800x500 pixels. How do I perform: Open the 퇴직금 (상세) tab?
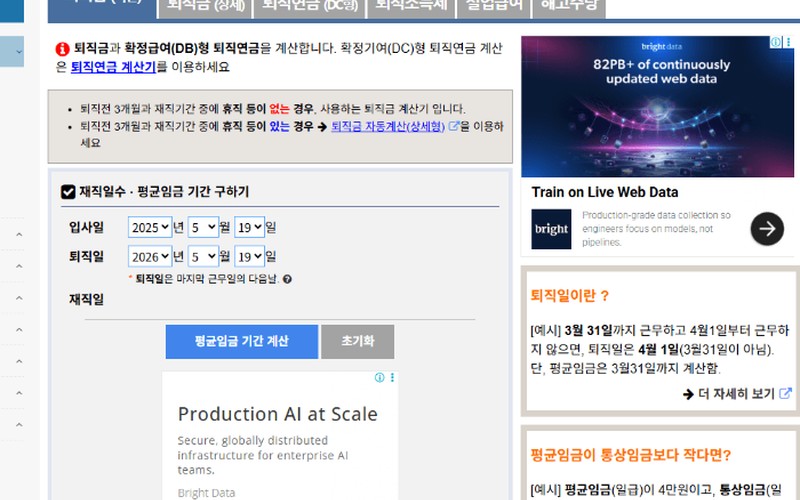(x=205, y=7)
